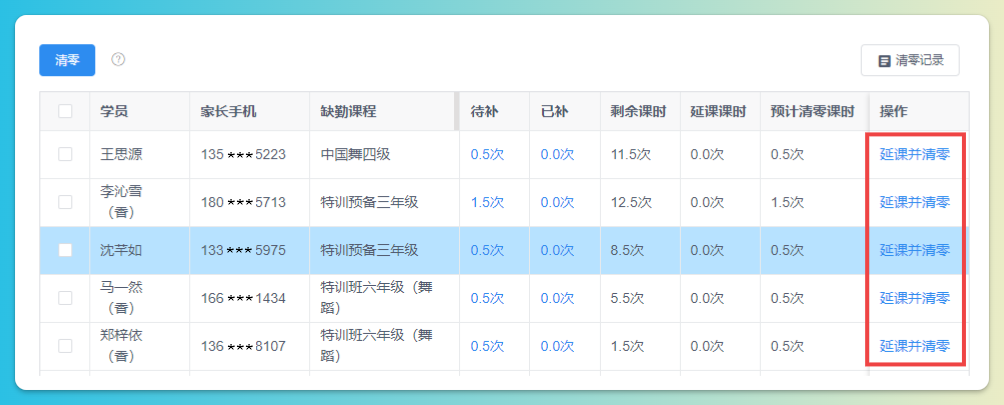This screenshot has height=405, width=1004.
Task: Select student name 沈芊如
Action: [122, 250]
